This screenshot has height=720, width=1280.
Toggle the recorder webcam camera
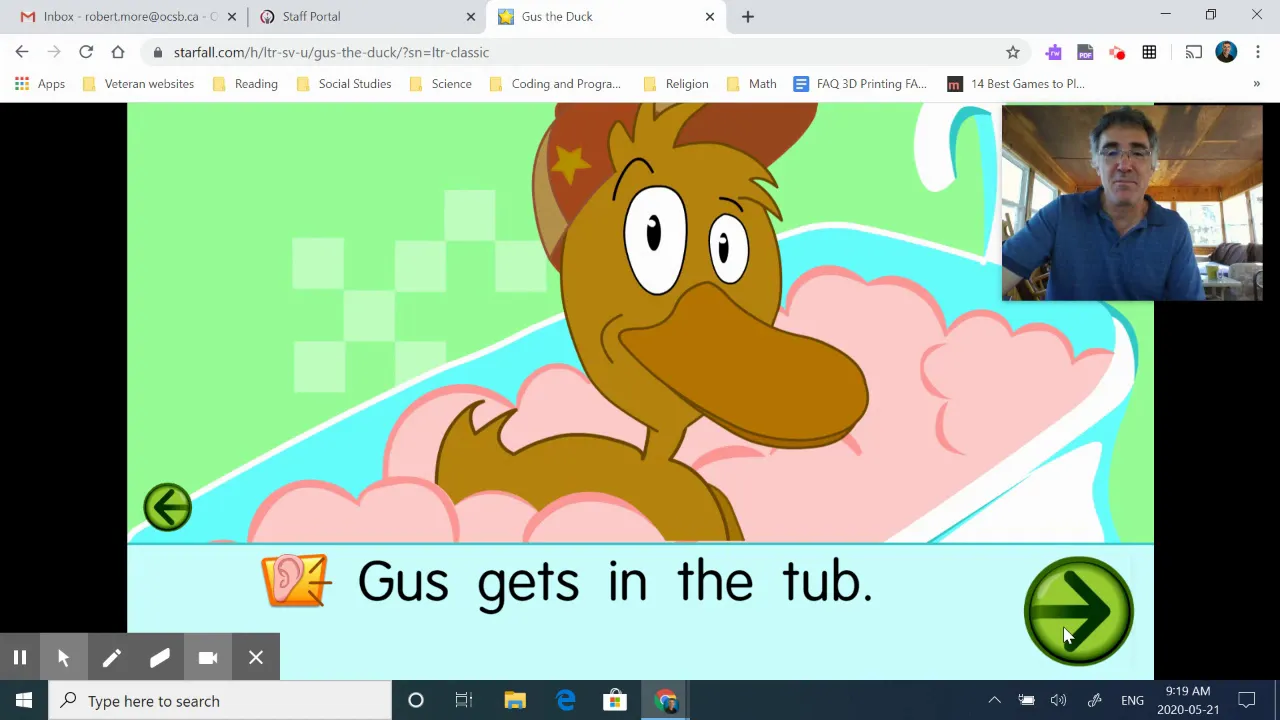pos(208,658)
